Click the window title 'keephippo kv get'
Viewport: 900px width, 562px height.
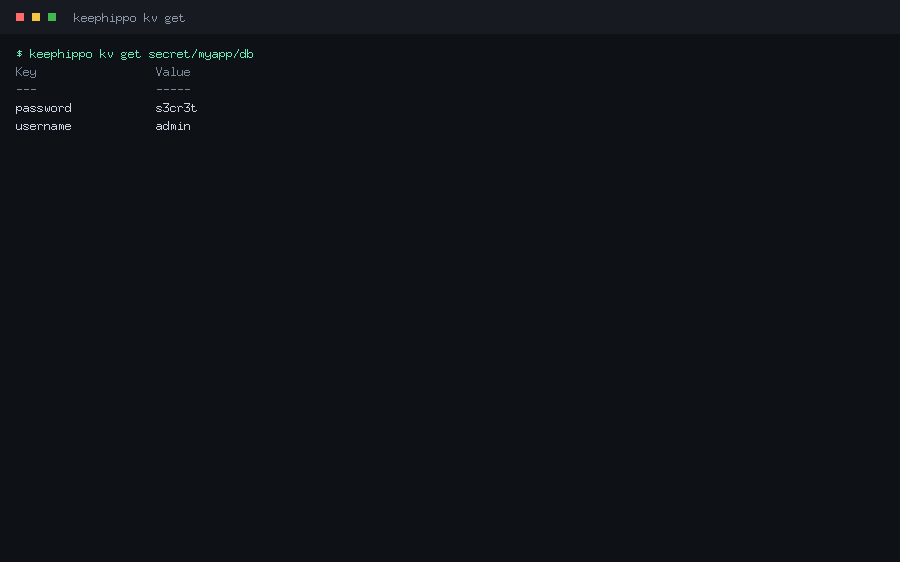click(129, 18)
